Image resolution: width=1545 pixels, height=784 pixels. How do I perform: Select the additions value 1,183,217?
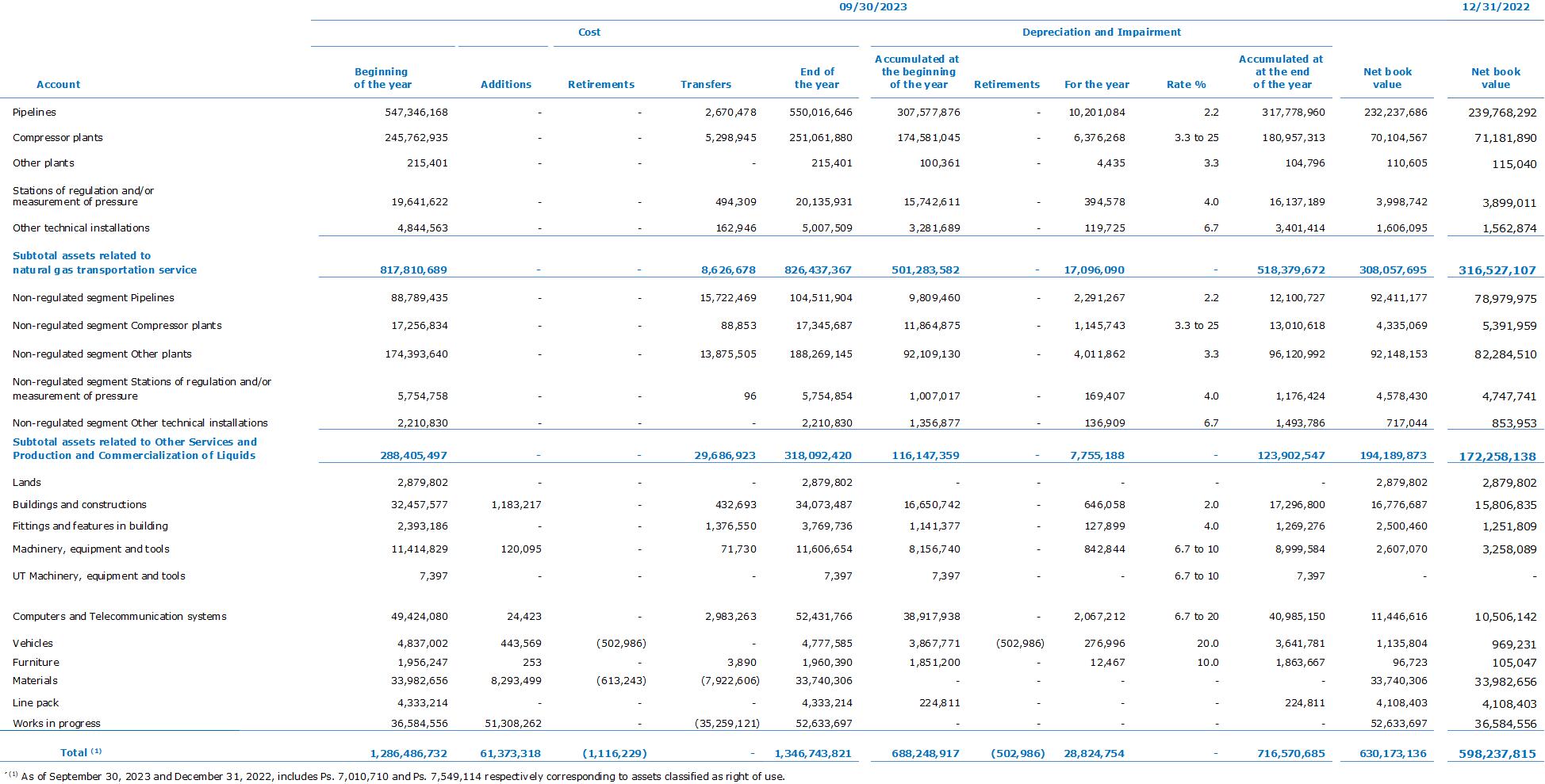point(516,505)
